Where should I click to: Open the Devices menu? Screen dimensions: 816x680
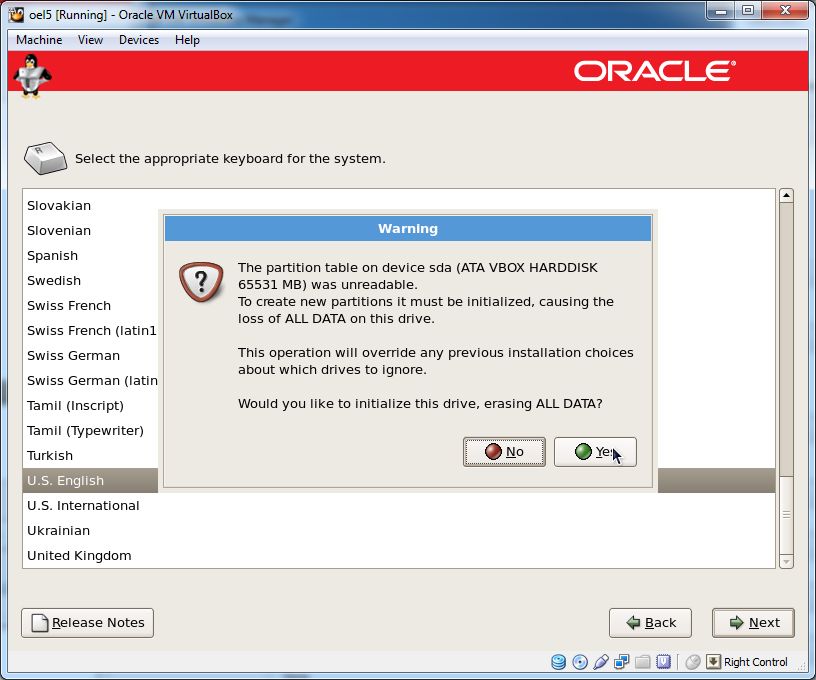click(139, 40)
